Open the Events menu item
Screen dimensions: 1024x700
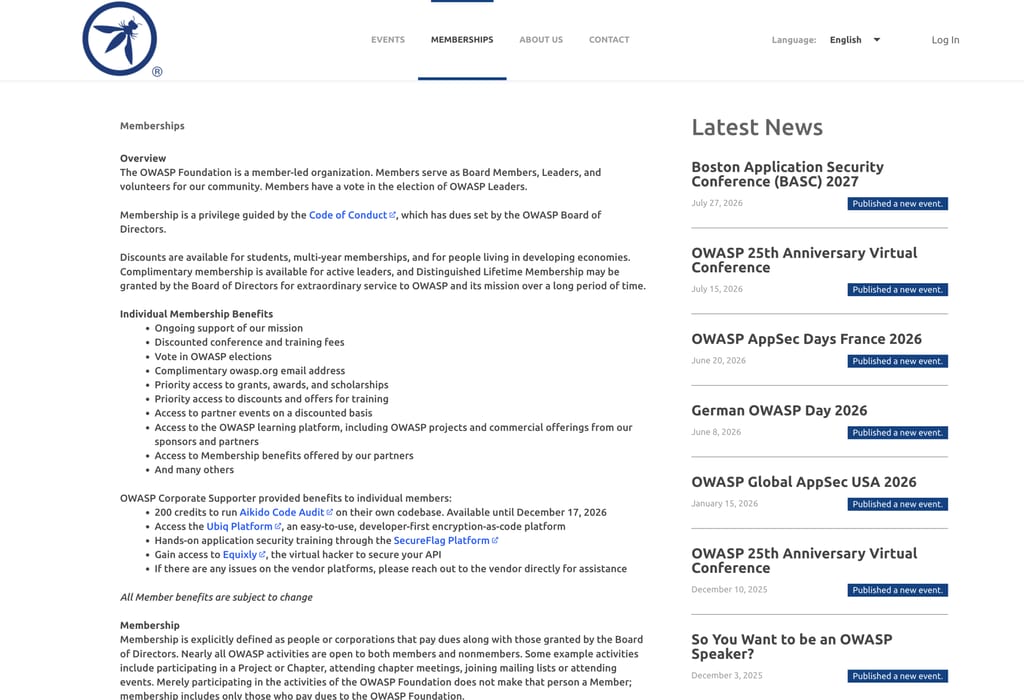(x=388, y=40)
